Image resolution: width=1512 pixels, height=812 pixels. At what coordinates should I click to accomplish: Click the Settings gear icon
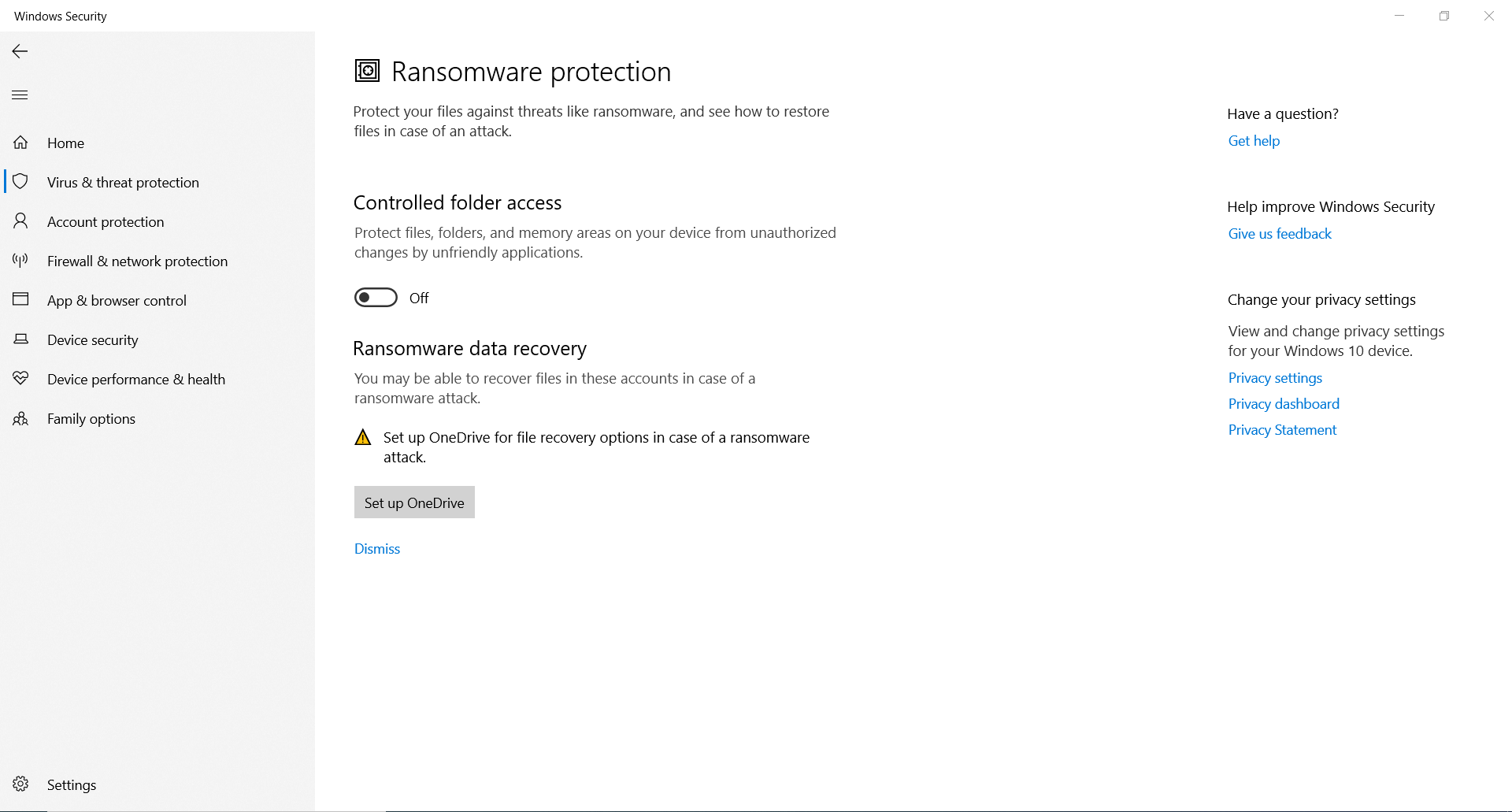pos(20,784)
